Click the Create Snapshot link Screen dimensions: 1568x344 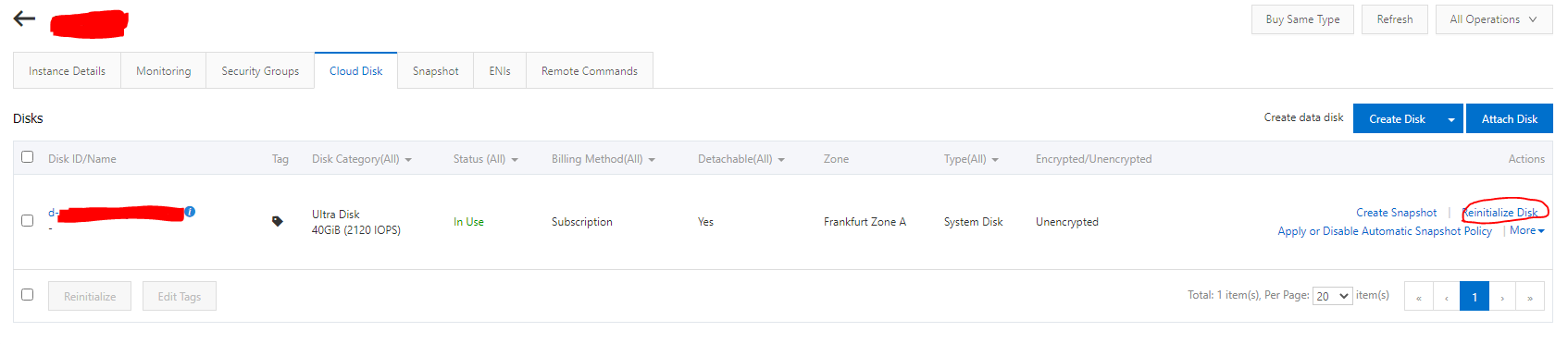tap(1396, 213)
